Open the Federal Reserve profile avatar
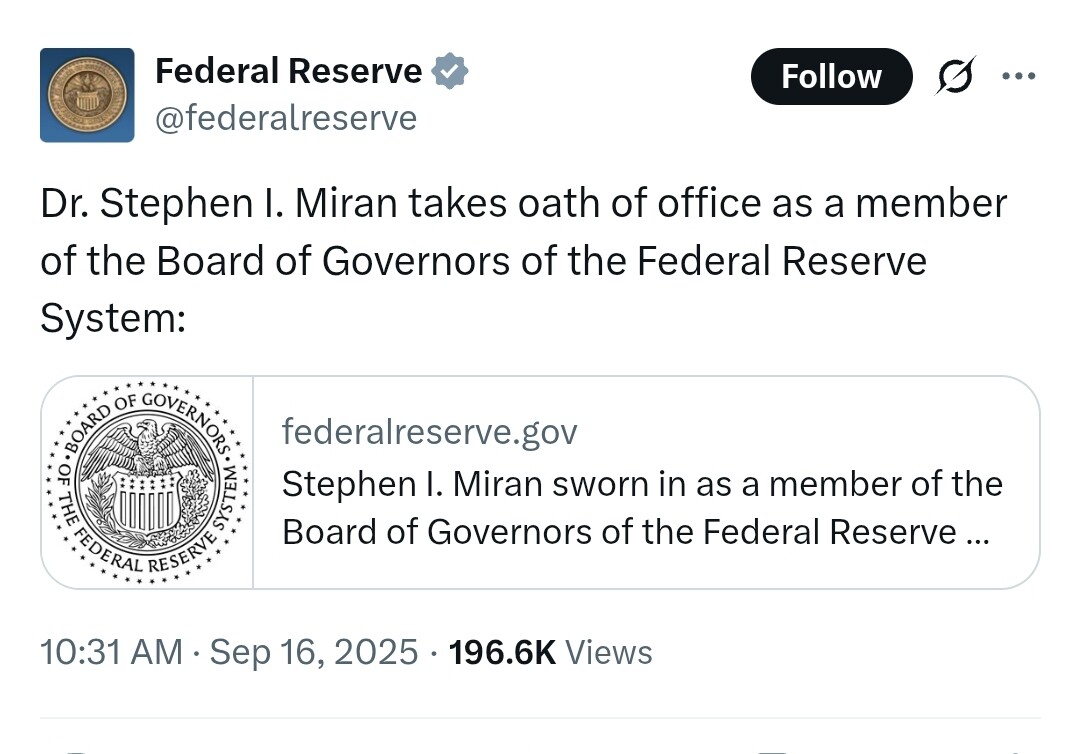The width and height of the screenshot is (1080, 754). 87,95
